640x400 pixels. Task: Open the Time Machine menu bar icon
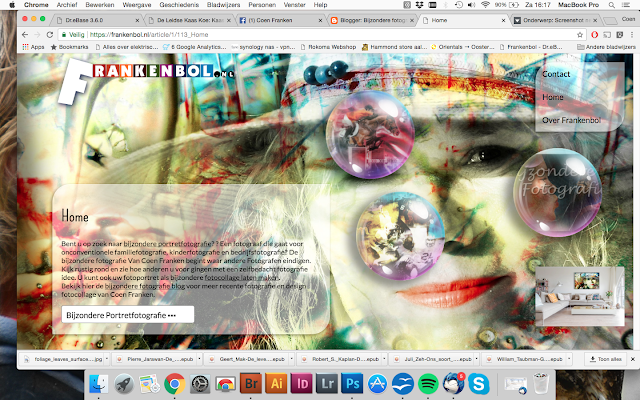[459, 5]
